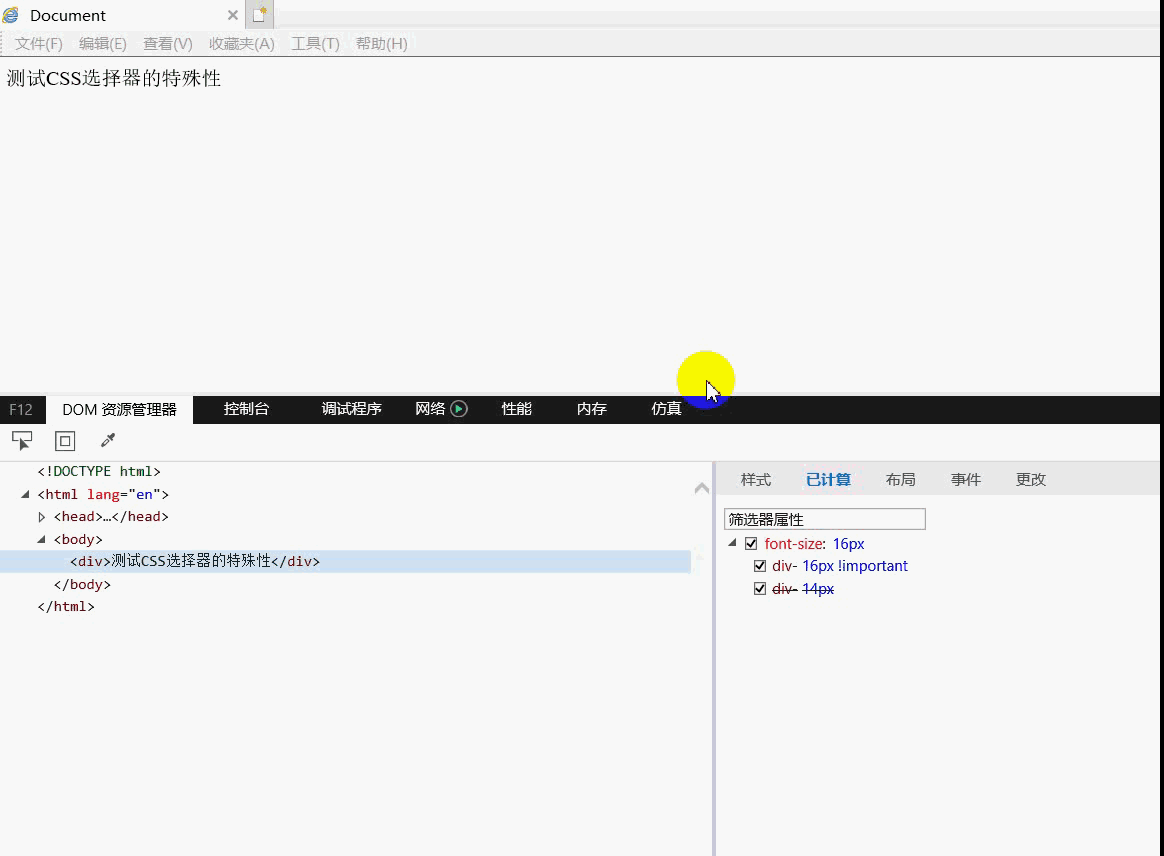Open the 编辑(E) menu
The width and height of the screenshot is (1164, 856).
[x=102, y=44]
